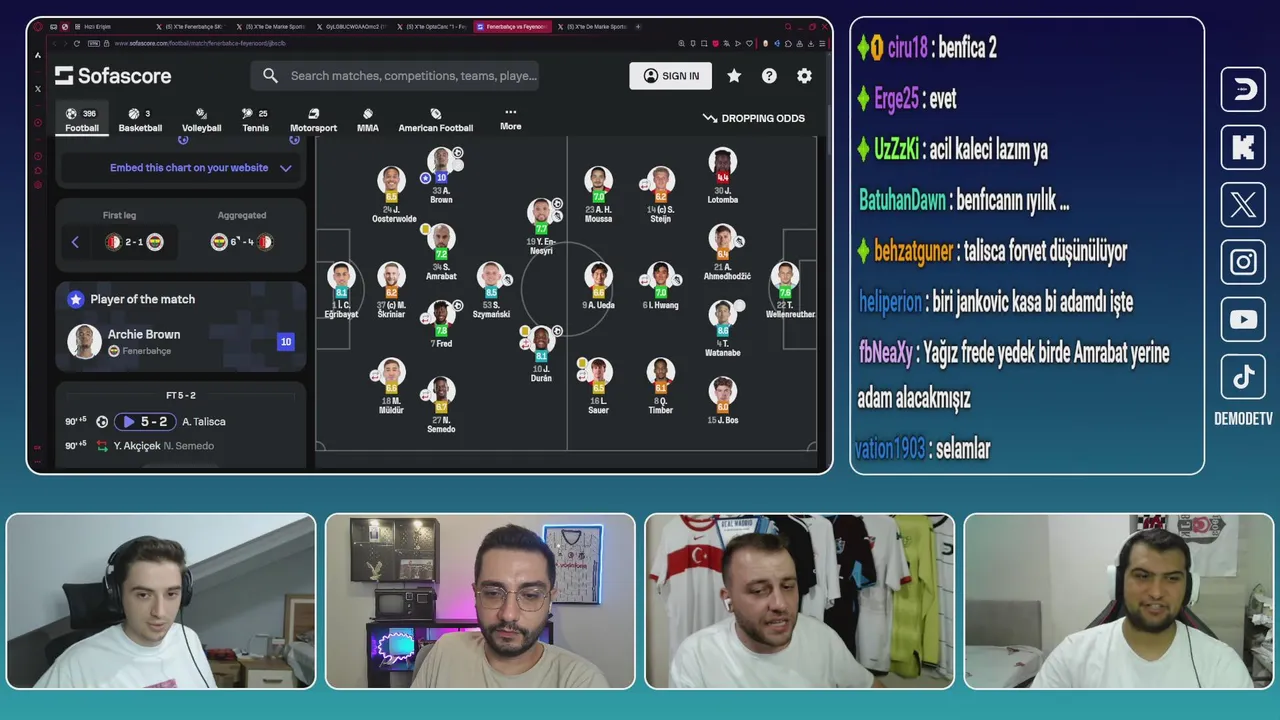Select J. Durán player avatar
1280x720 pixels.
[541, 340]
